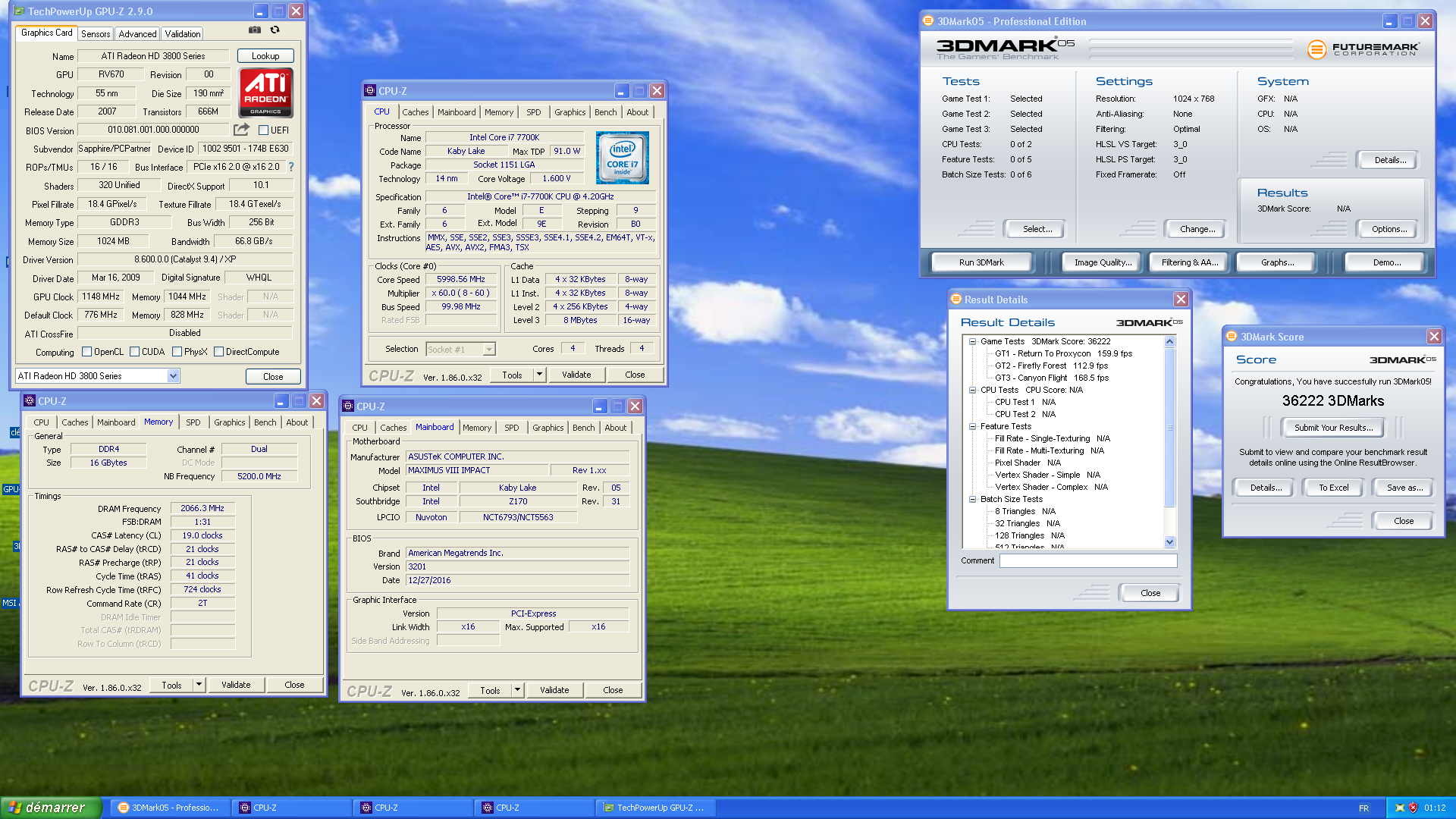1456x819 pixels.
Task: Open Tools dropdown arrow in CPU-Z CPU window
Action: coord(539,375)
